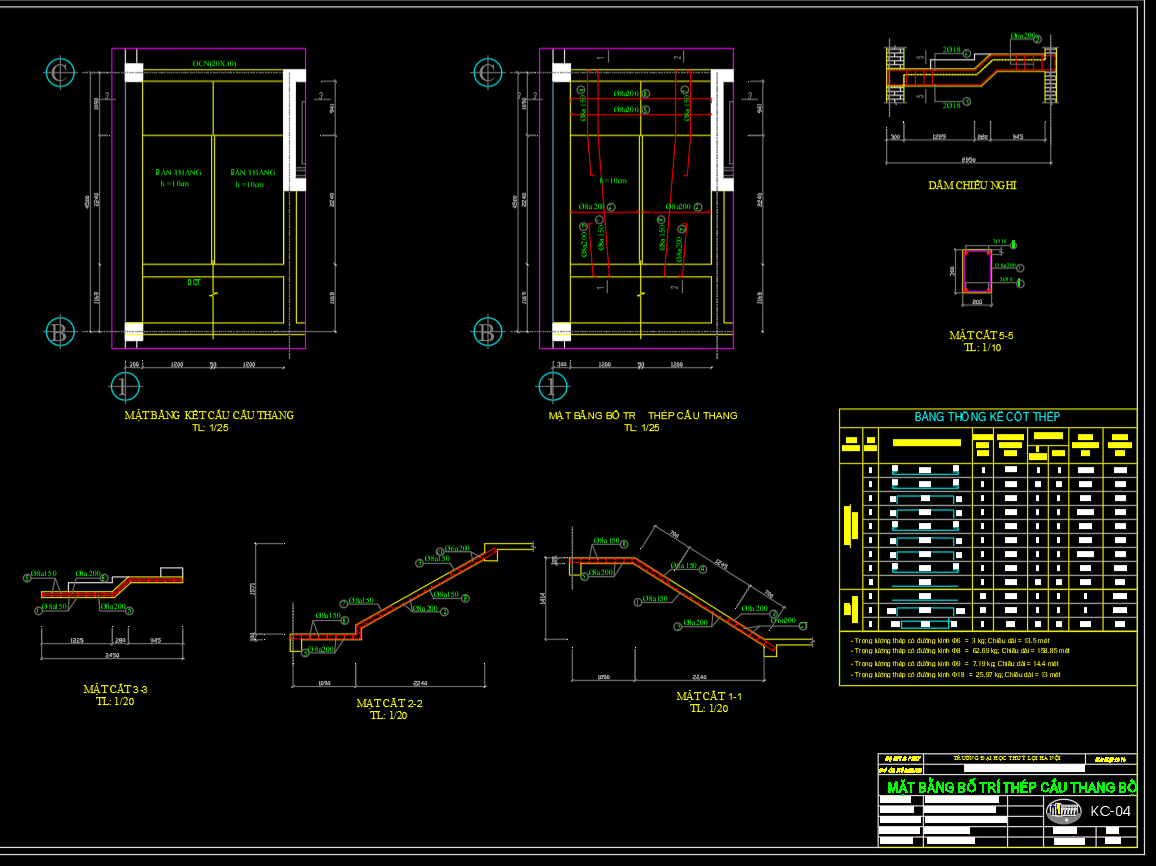Select axis bubble C beside the rebar plan

(488, 73)
